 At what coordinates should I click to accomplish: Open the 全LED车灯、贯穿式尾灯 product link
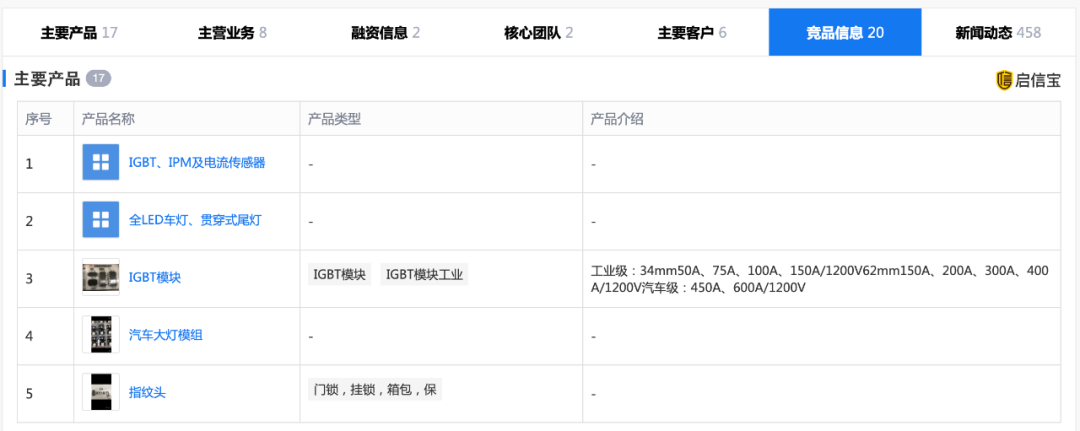[195, 220]
